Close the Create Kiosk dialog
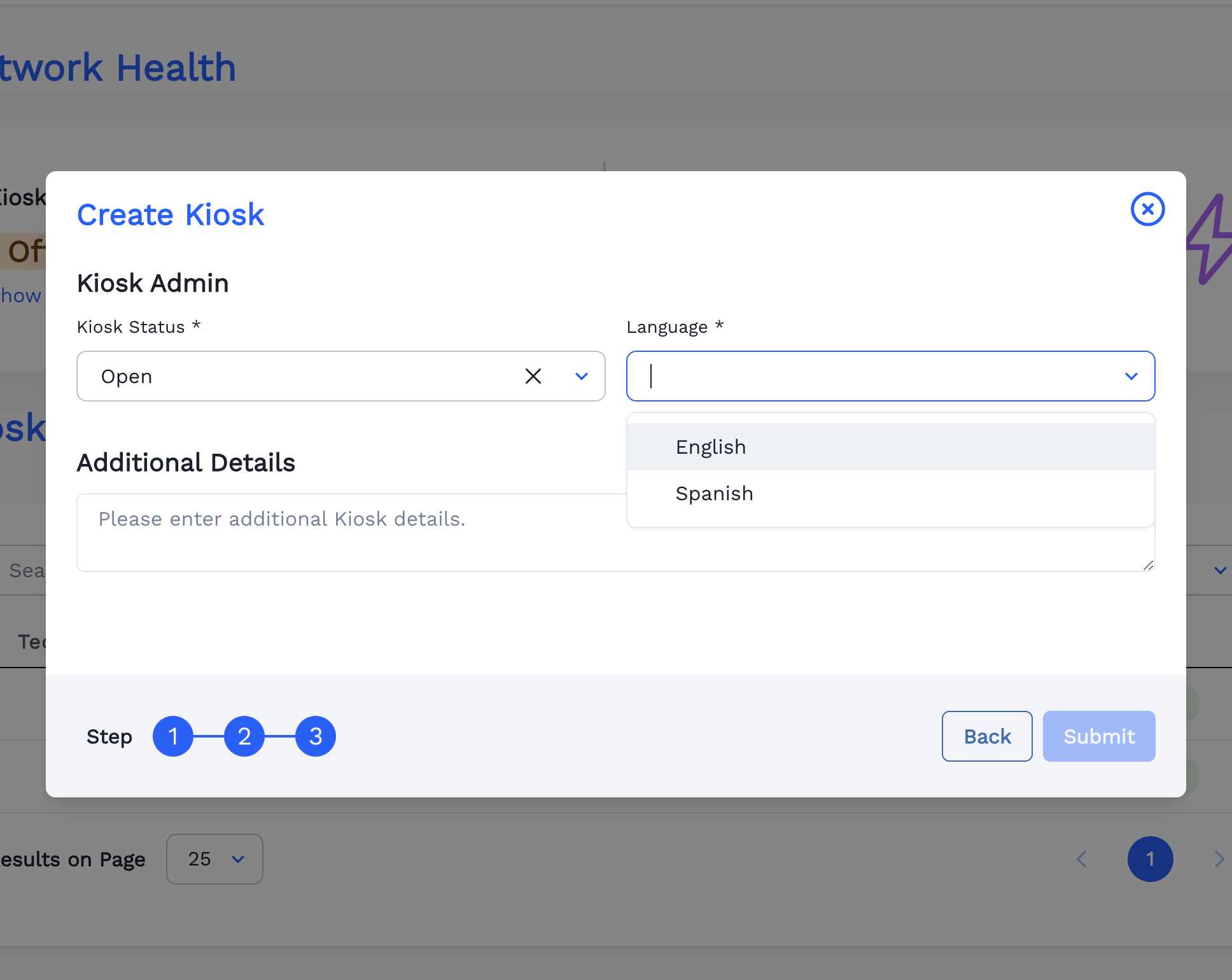The image size is (1232, 980). pos(1147,209)
